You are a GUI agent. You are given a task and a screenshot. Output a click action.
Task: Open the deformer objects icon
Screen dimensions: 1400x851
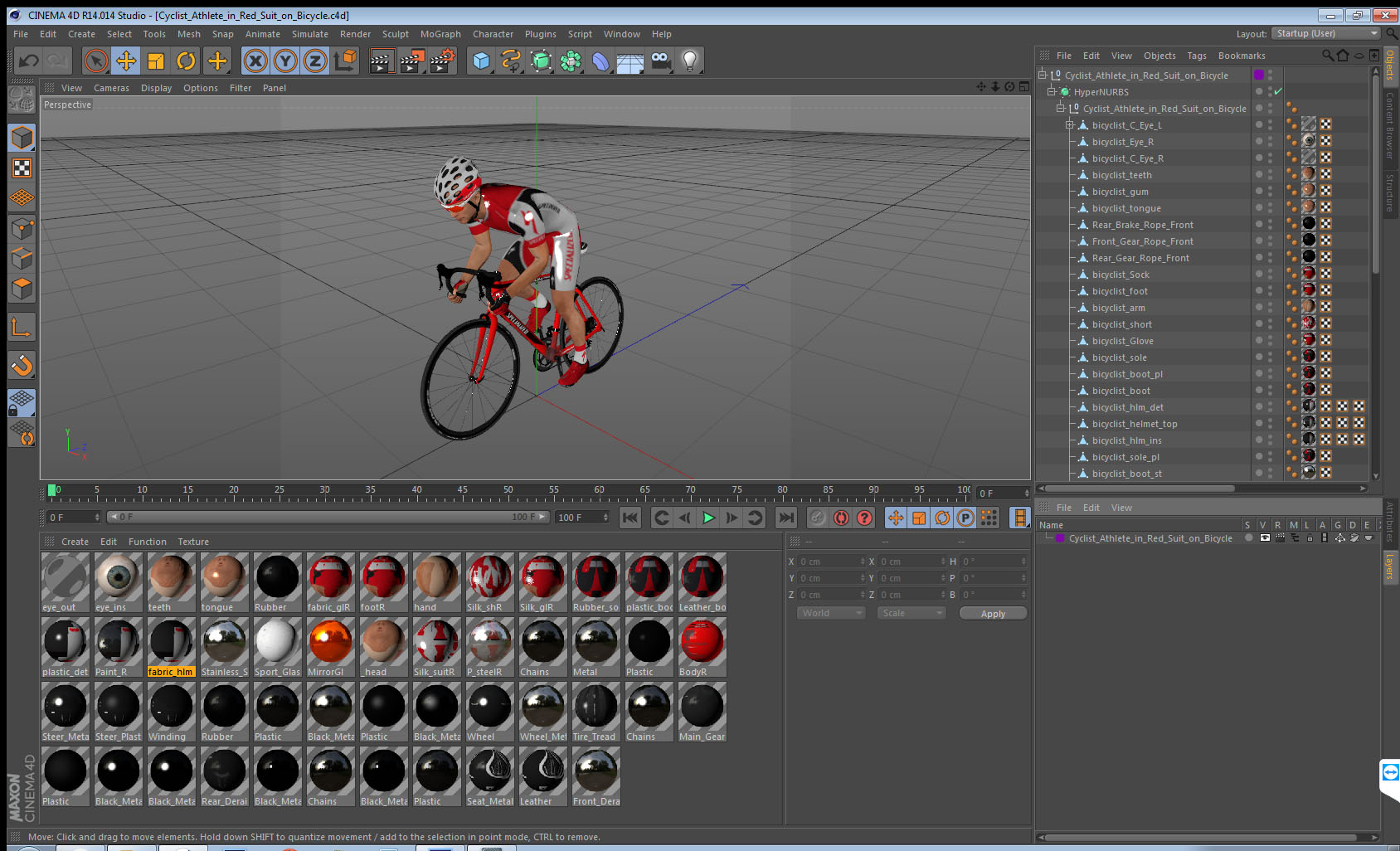point(600,61)
